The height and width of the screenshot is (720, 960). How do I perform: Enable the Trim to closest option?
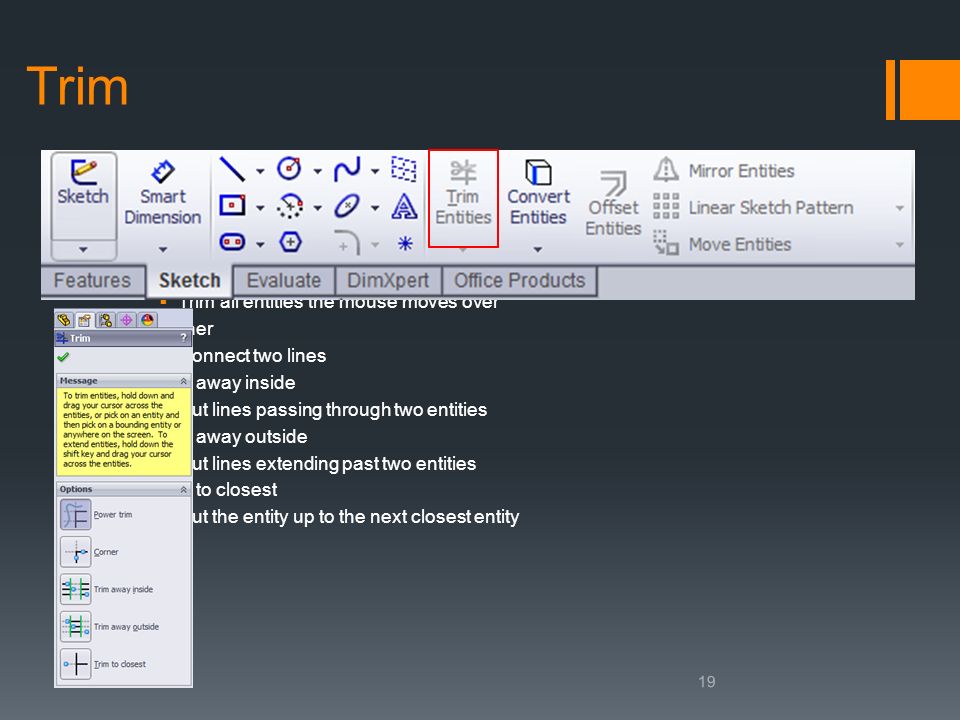point(75,664)
